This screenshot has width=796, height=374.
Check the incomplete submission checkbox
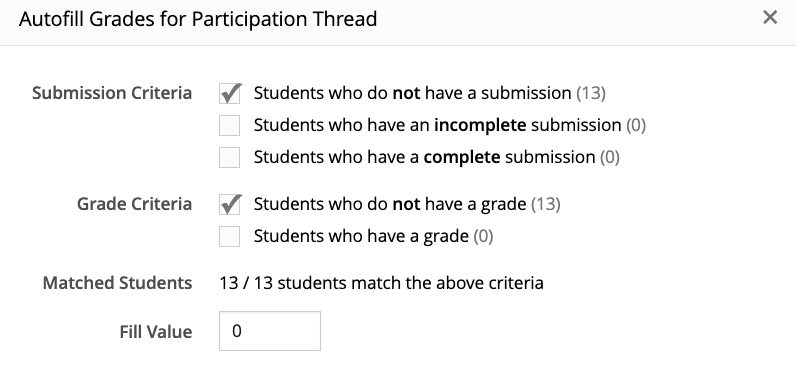(x=229, y=125)
